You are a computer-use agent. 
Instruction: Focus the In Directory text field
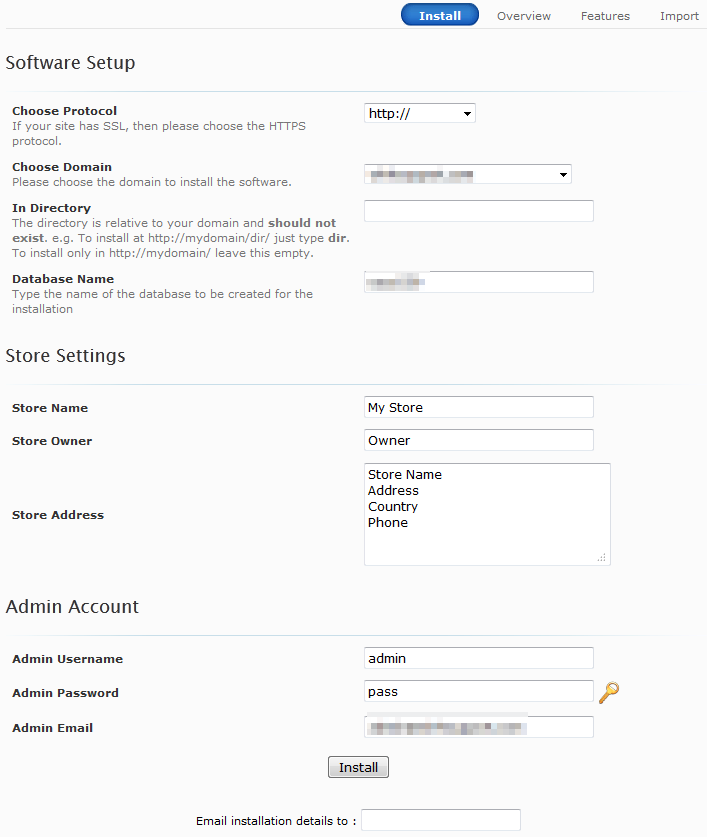tap(478, 211)
